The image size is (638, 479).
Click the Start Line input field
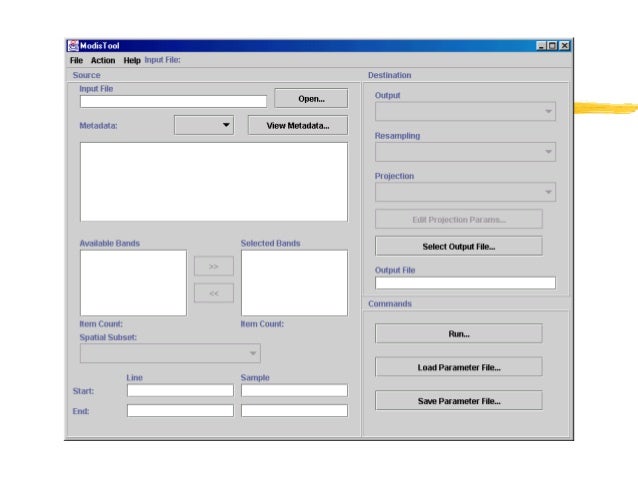[180, 391]
